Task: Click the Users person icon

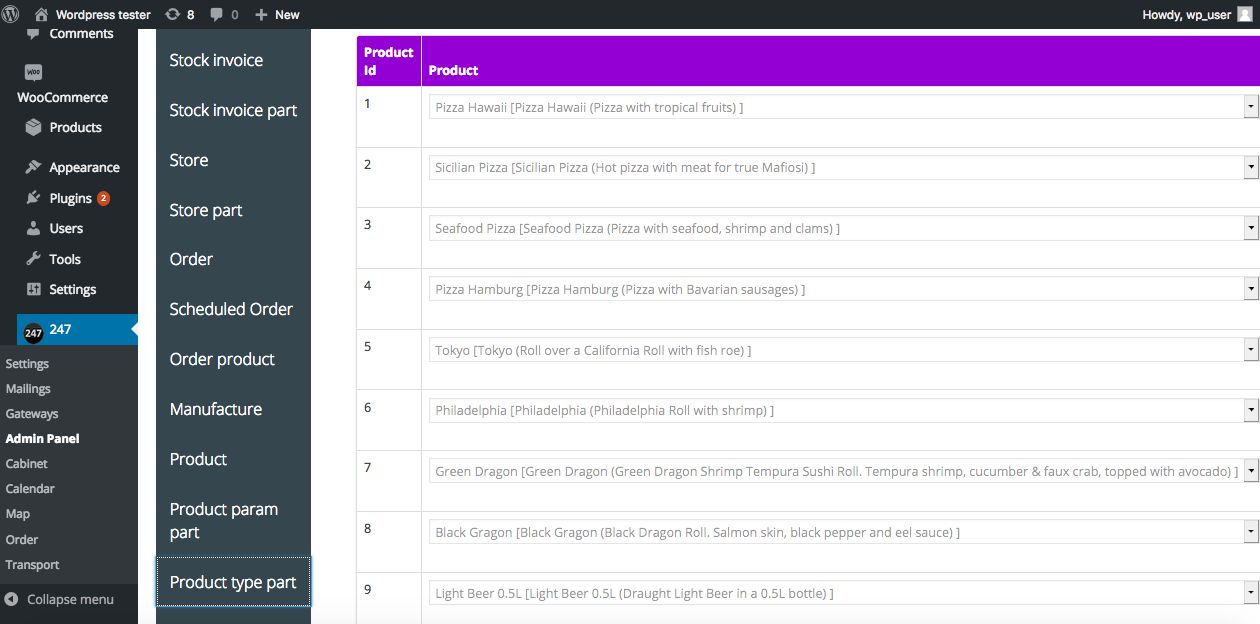Action: tap(34, 228)
